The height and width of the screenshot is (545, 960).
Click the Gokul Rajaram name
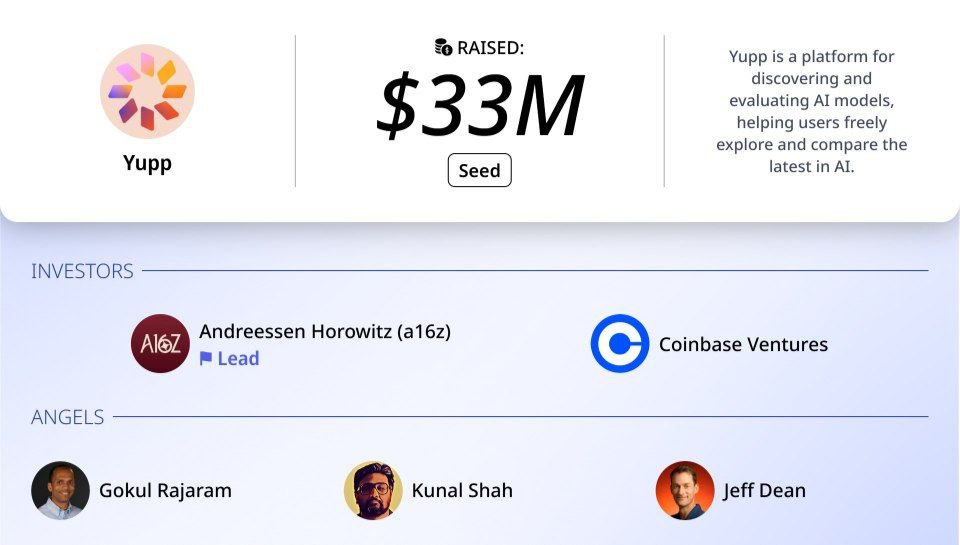[165, 490]
